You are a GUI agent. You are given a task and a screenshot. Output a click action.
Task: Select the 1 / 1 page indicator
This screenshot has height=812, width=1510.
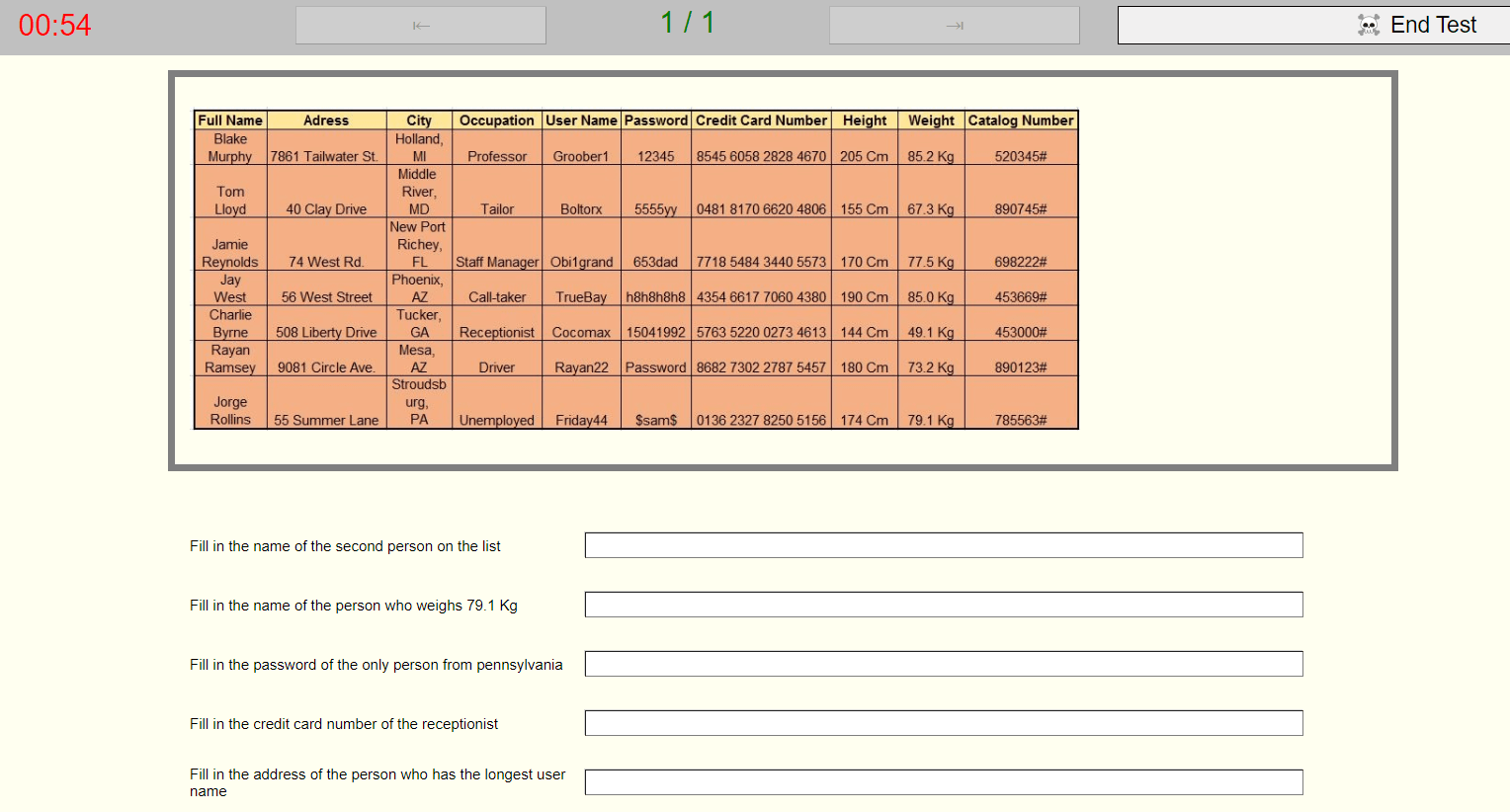click(x=686, y=23)
